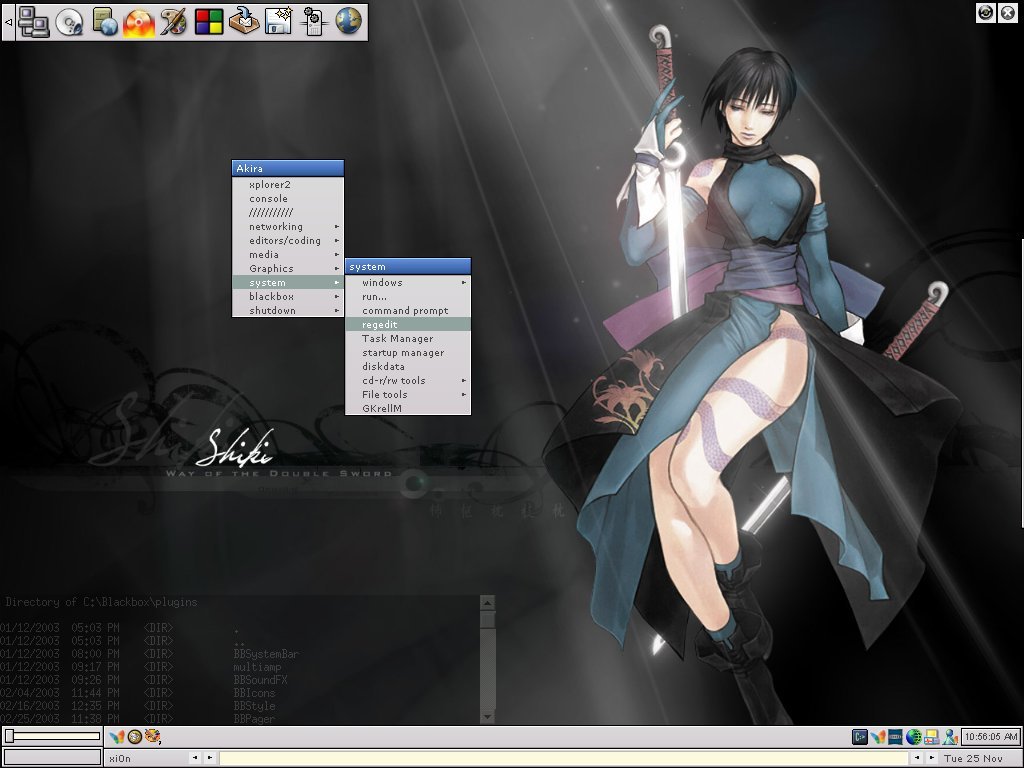Click console scrollbar up arrow

coord(487,602)
